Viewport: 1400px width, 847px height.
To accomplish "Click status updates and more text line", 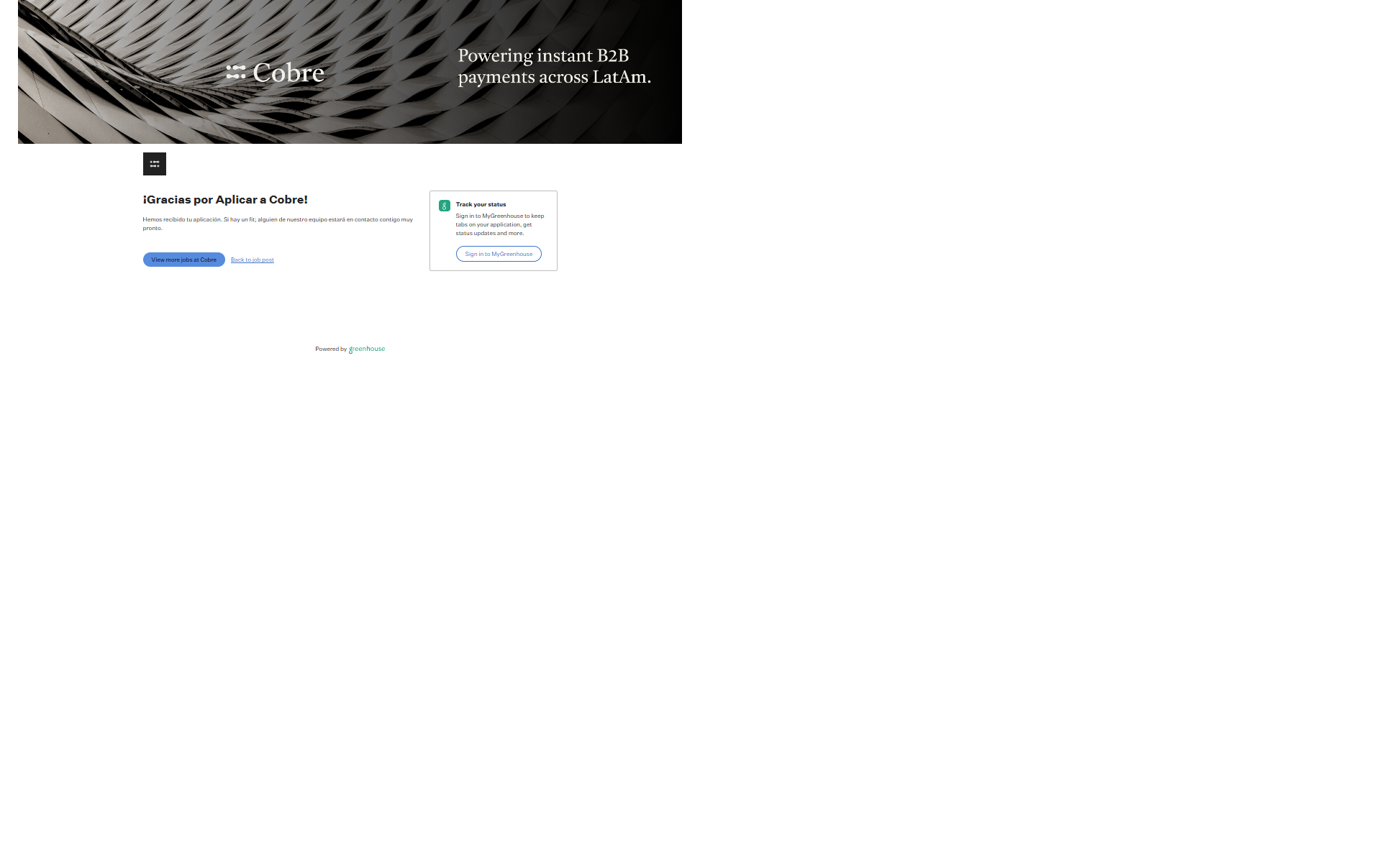I will tap(489, 233).
